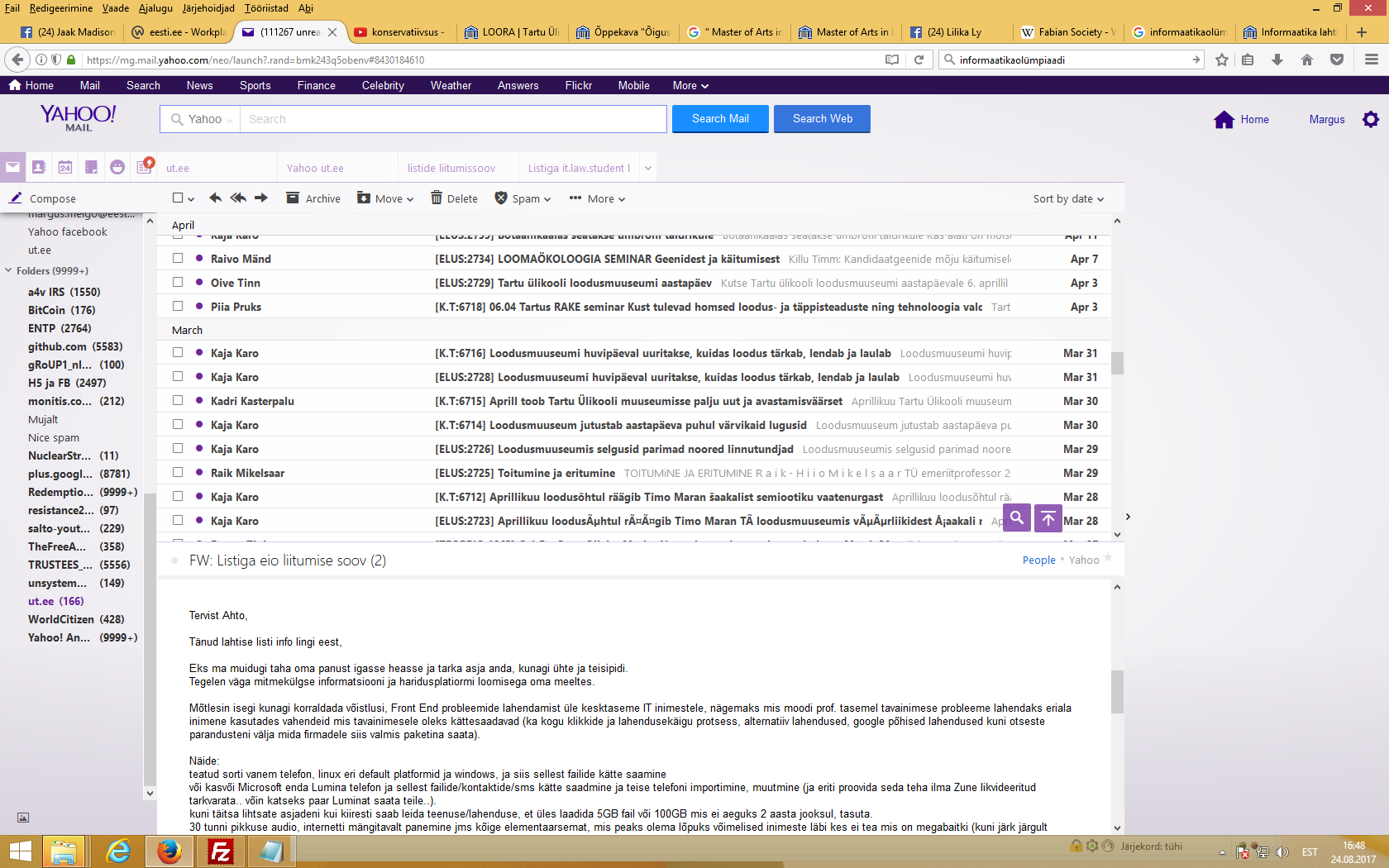Open the More actions dropdown in mail toolbar
The height and width of the screenshot is (868, 1389).
597,198
